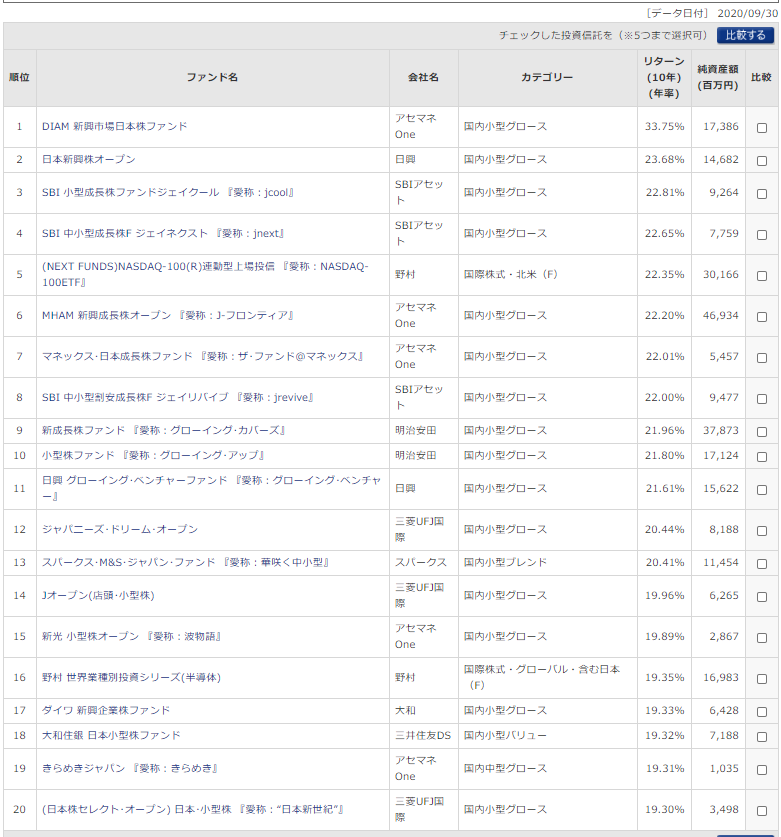Open the NEXT FUNDS NASDAQ-100 fund link
The image size is (781, 837).
[x=205, y=274]
